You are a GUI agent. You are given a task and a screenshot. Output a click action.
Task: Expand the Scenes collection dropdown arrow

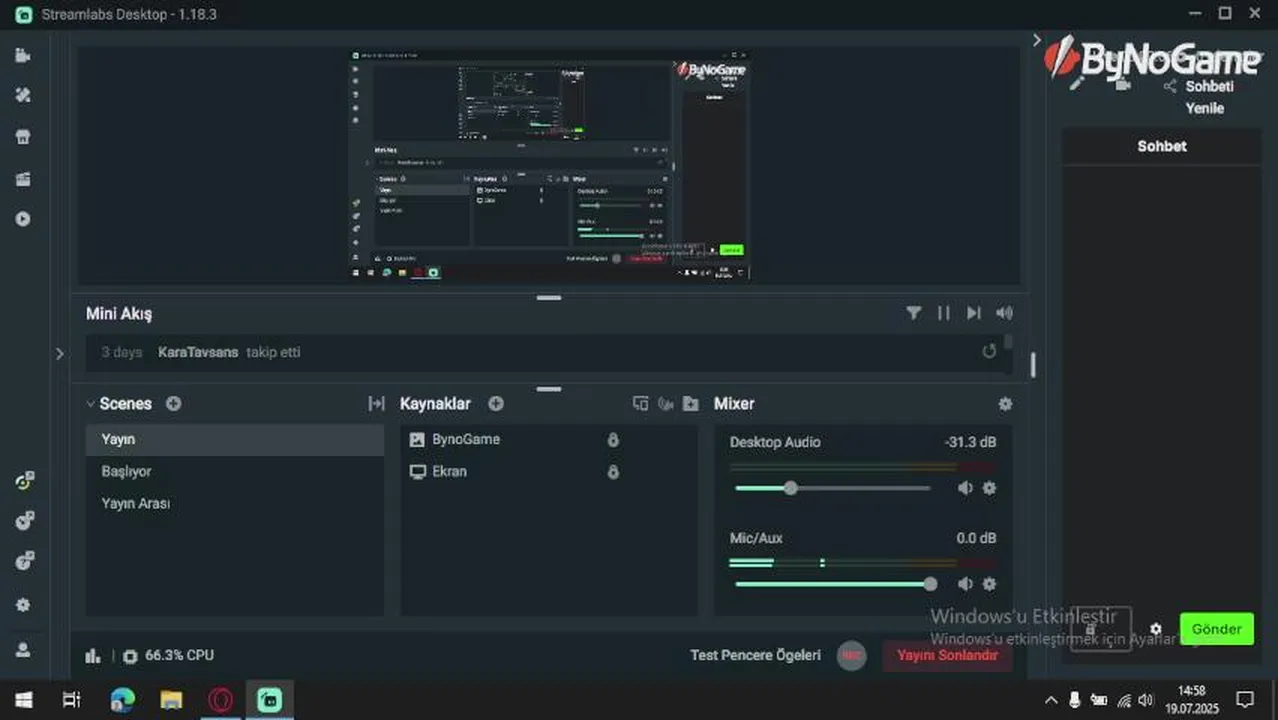pyautogui.click(x=91, y=404)
